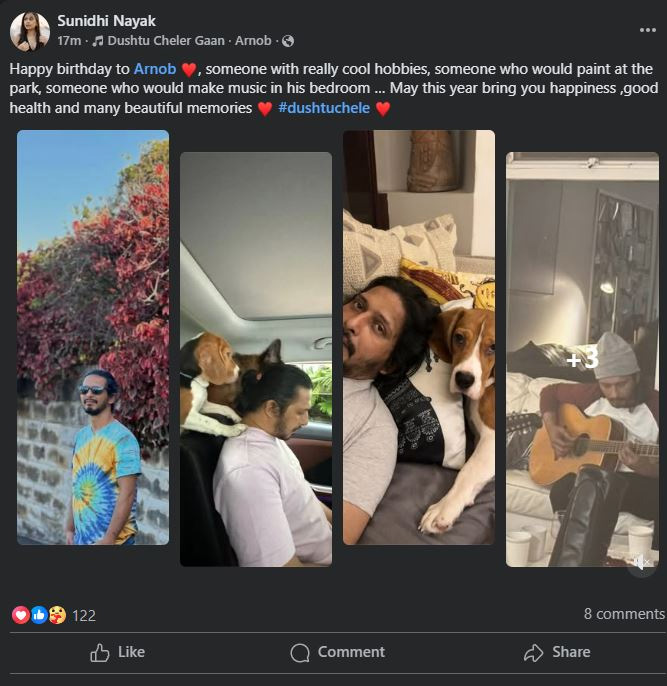Screen dimensions: 667x686
Task: Click the globe public privacy icon
Action: [288, 41]
